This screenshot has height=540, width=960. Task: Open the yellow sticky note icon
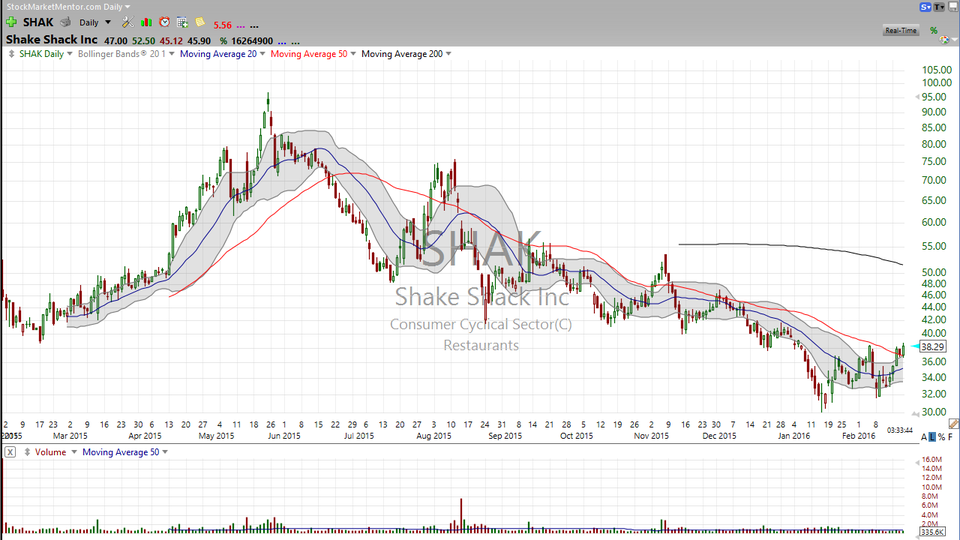coord(200,22)
